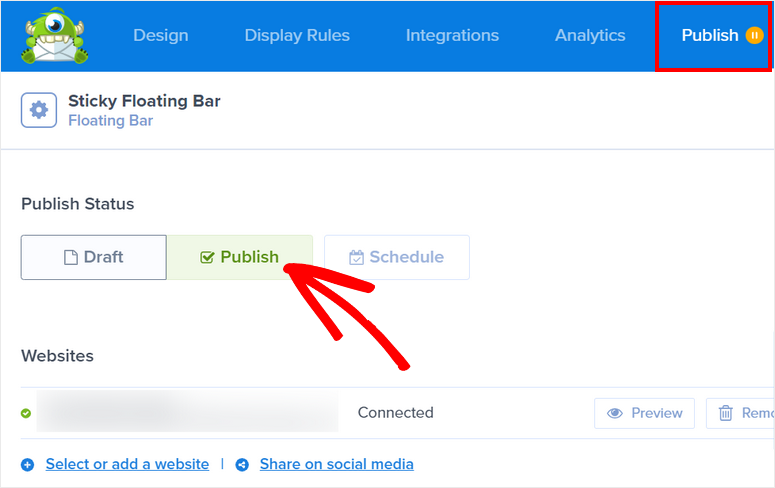Open the Design tab
The width and height of the screenshot is (775, 488).
point(160,35)
